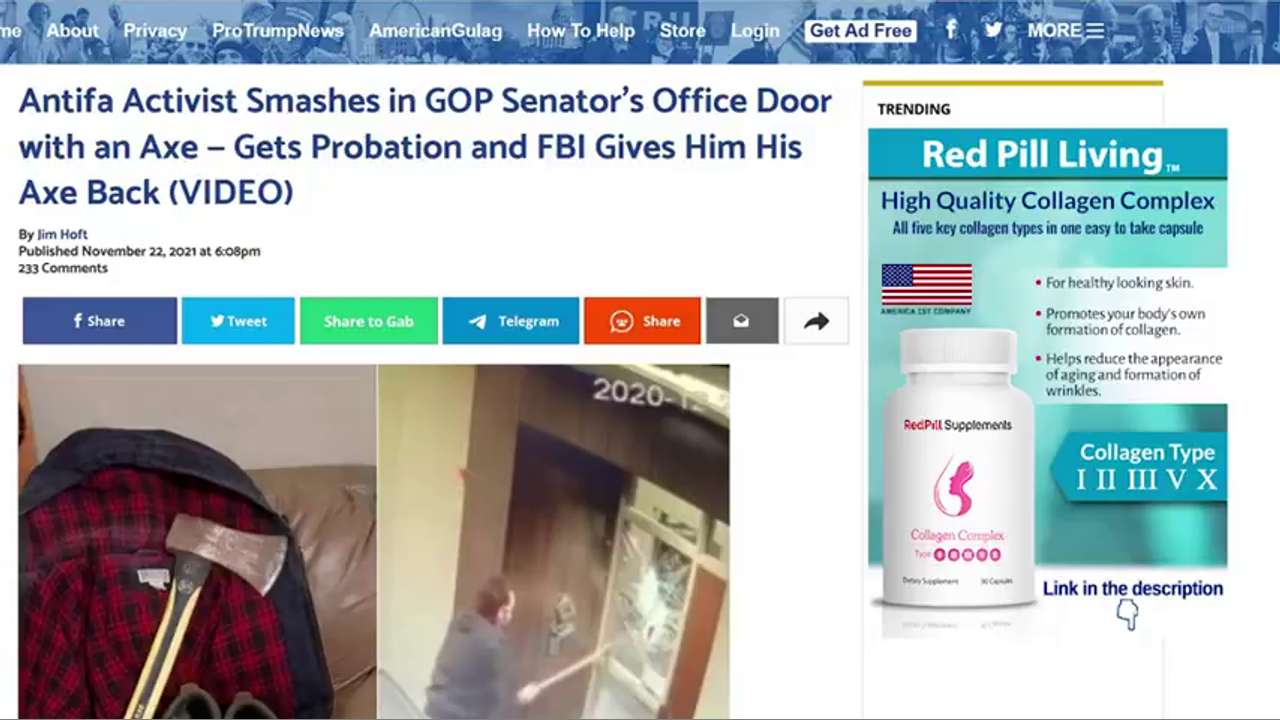Open the About menu item
This screenshot has height=720, width=1280.
click(73, 31)
